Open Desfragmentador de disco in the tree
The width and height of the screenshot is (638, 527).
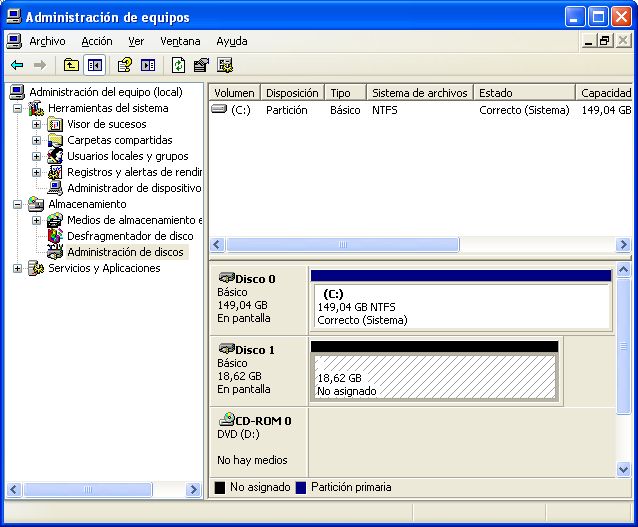(x=130, y=236)
